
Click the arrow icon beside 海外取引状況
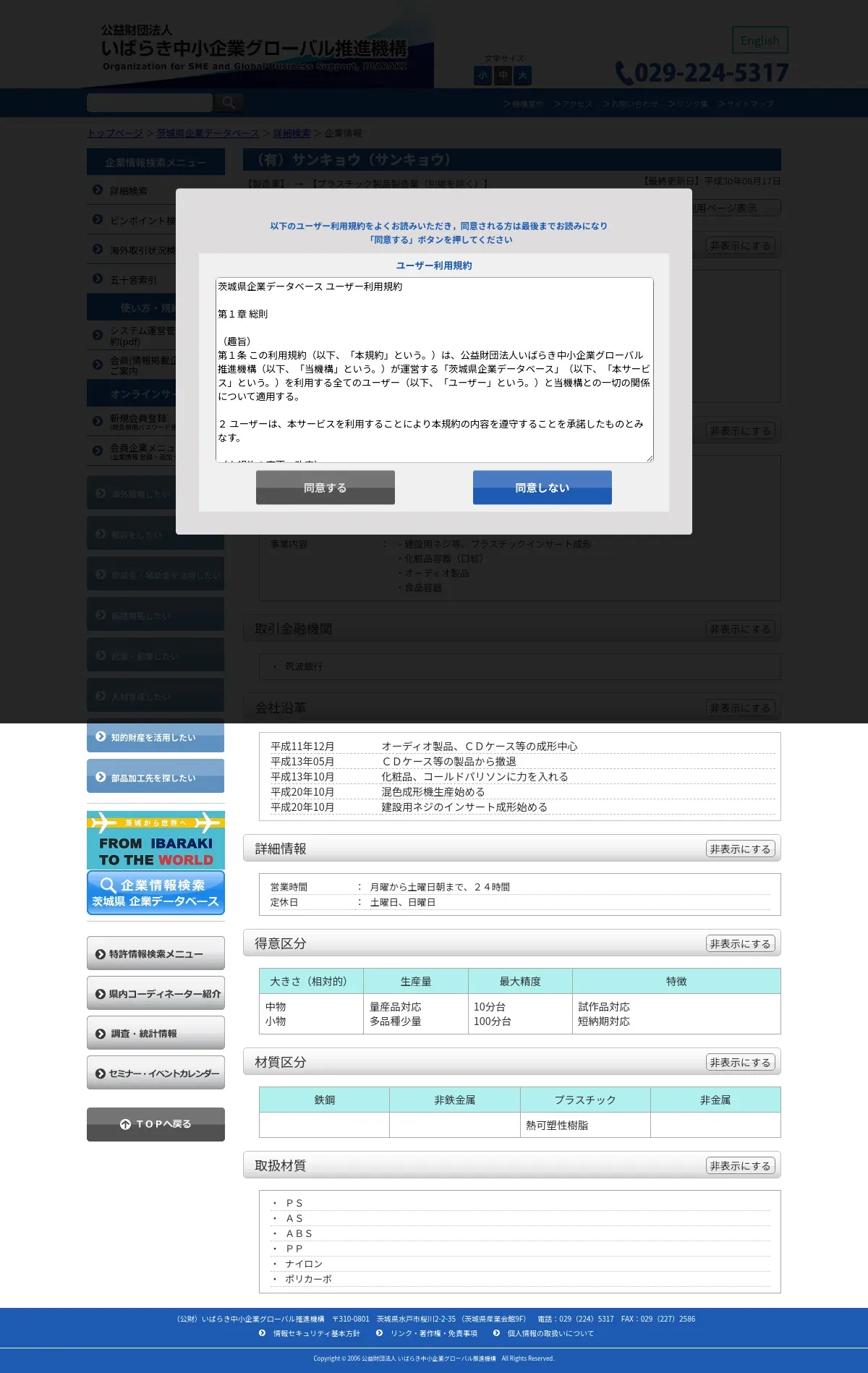pyautogui.click(x=98, y=250)
